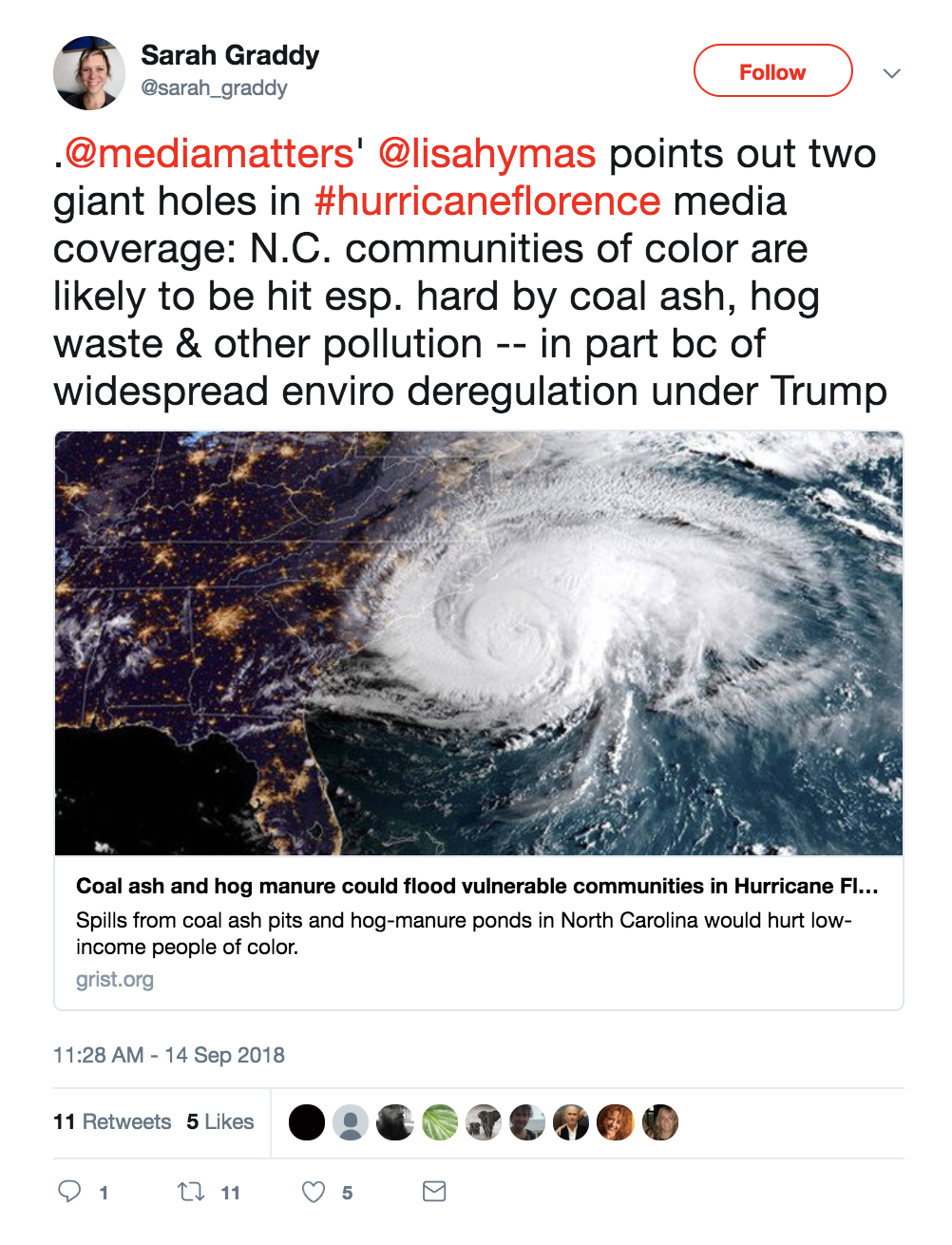Click the hurricane satellite image thumbnail
The image size is (952, 1245).
tap(479, 643)
